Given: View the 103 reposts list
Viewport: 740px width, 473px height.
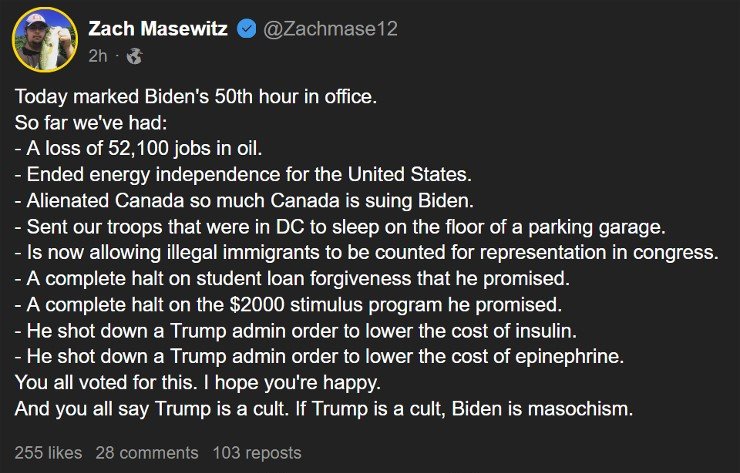Looking at the screenshot, I should coord(257,453).
